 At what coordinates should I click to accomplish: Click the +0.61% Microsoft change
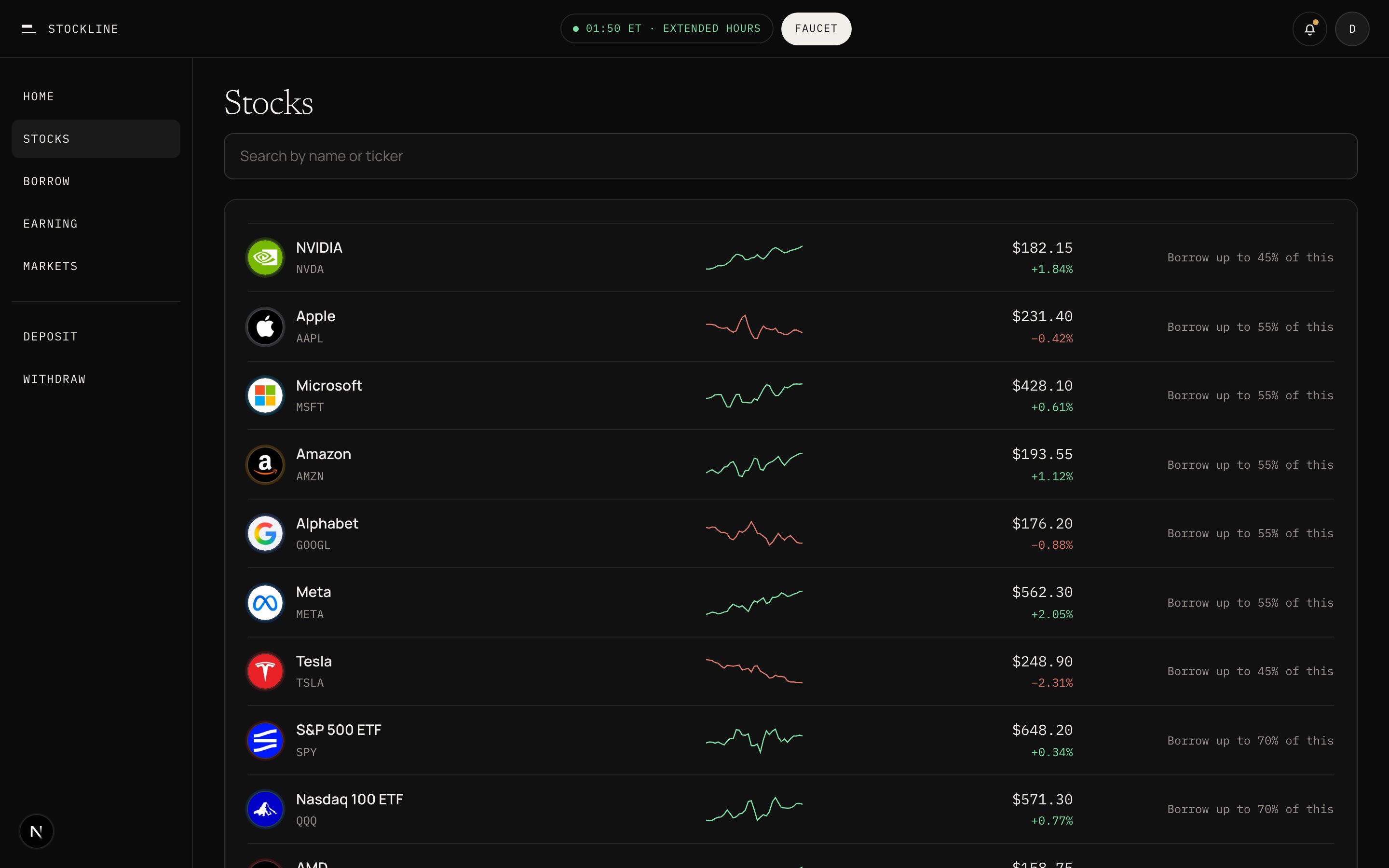(1051, 407)
